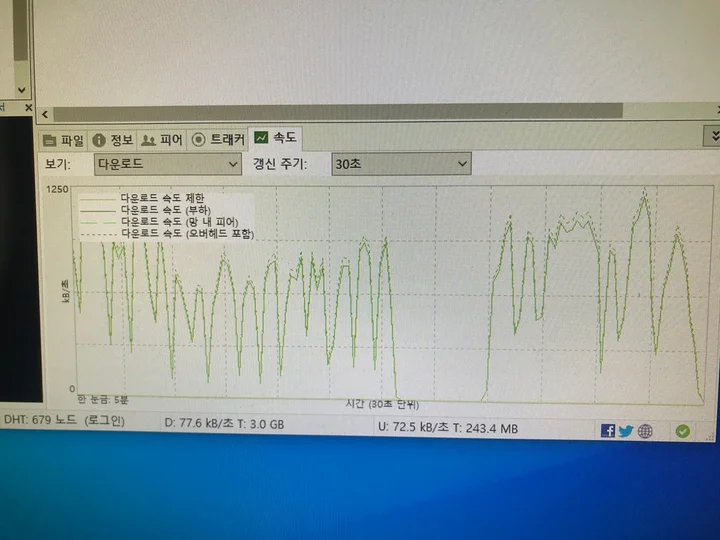Viewport: 720px width, 540px height.
Task: Expand the double-chevron at right of tab bar
Action: click(712, 135)
